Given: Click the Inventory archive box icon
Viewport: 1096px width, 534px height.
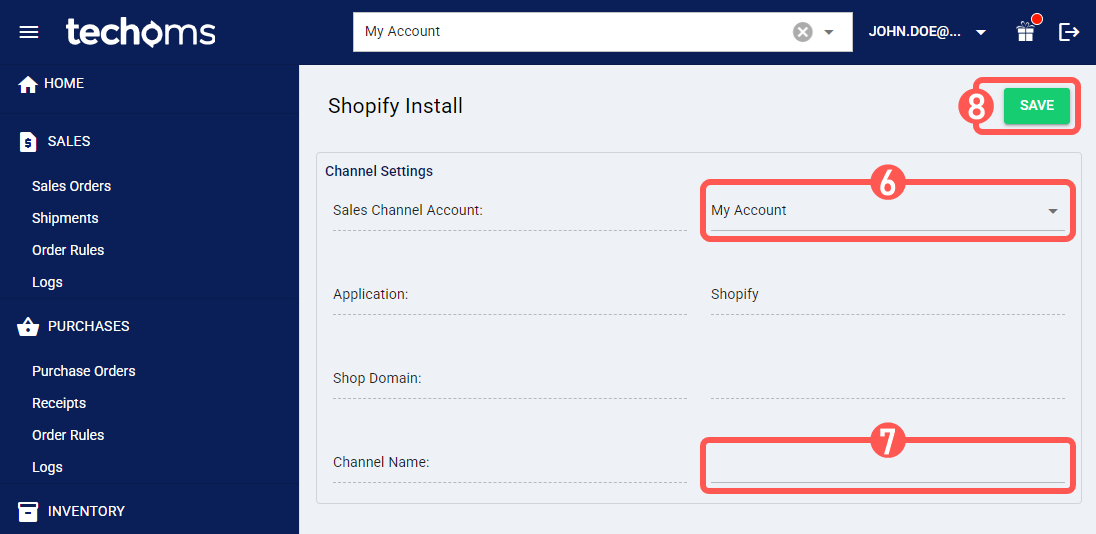Looking at the screenshot, I should [28, 511].
